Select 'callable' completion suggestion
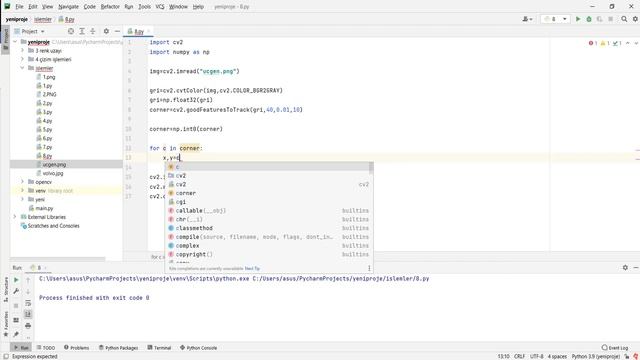Screen dimensions: 640x360 point(269,211)
